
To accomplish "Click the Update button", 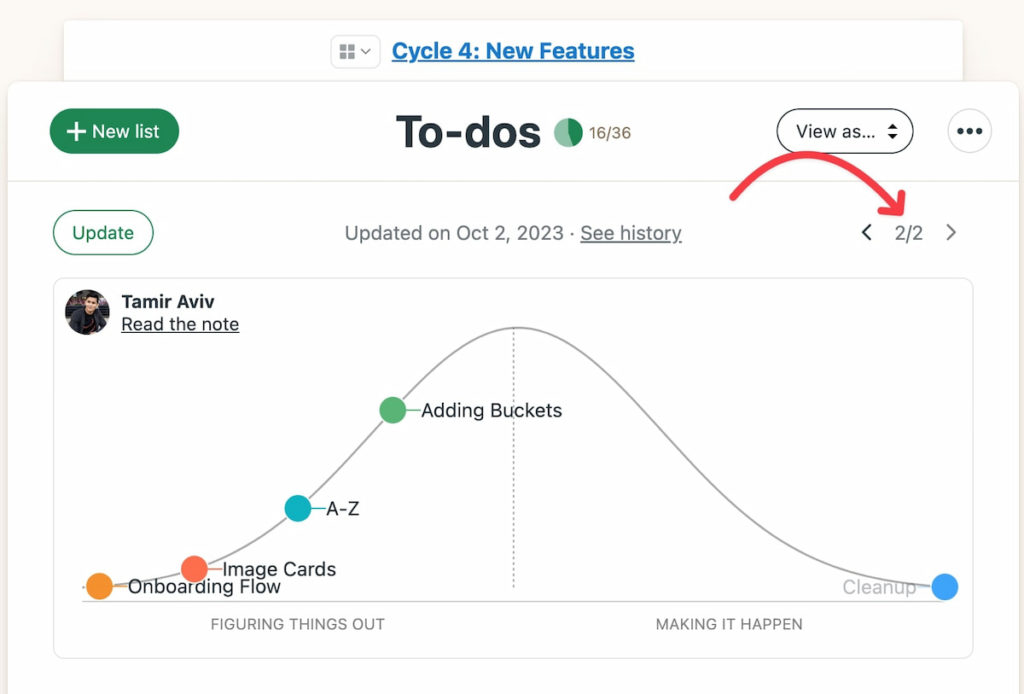I will click(103, 233).
